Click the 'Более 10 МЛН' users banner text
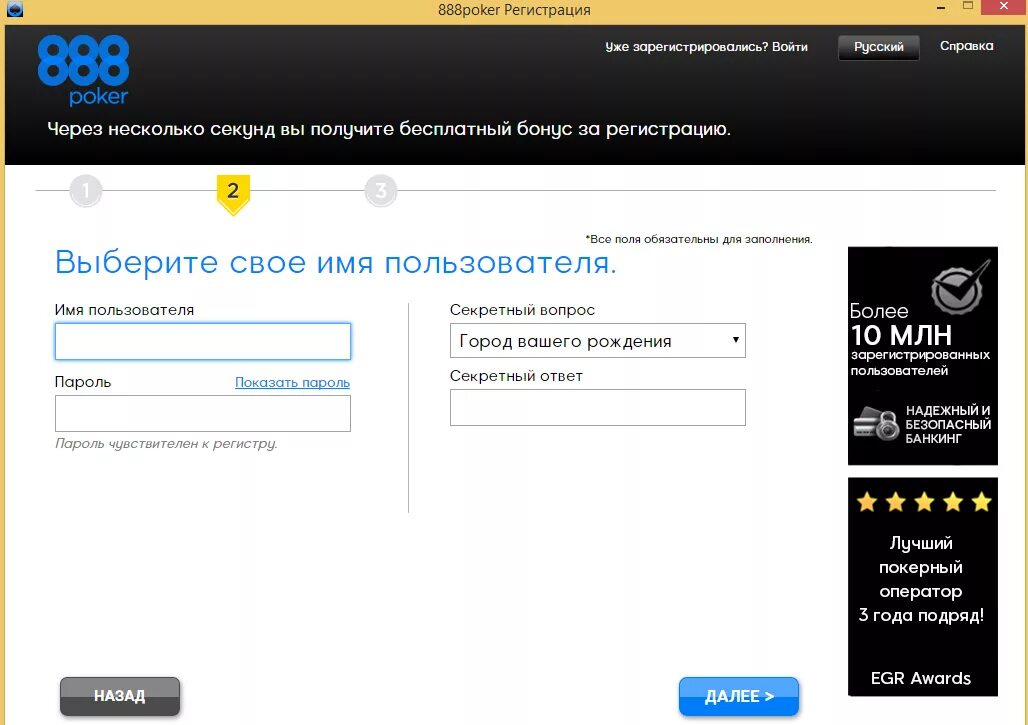Viewport: 1028px width, 725px height. (x=920, y=340)
